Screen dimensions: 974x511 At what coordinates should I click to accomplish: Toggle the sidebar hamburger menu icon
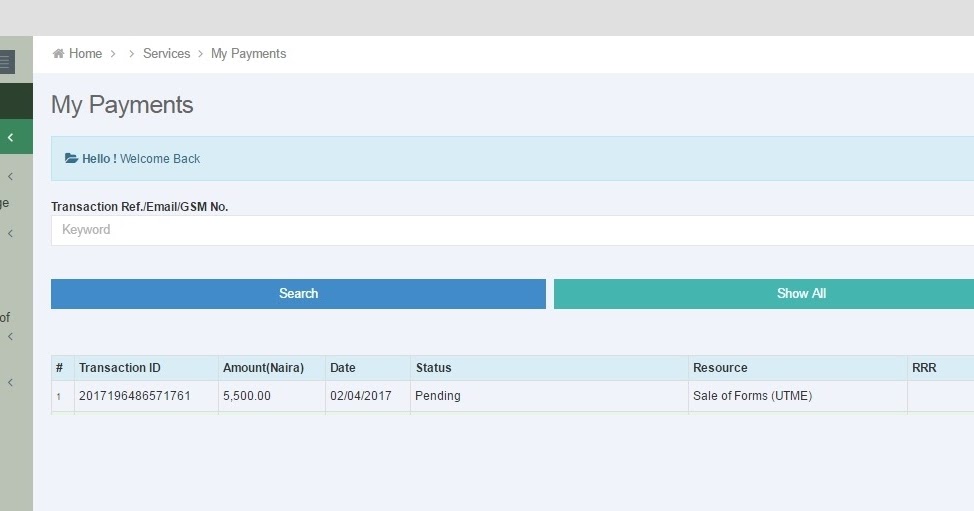tap(6, 62)
